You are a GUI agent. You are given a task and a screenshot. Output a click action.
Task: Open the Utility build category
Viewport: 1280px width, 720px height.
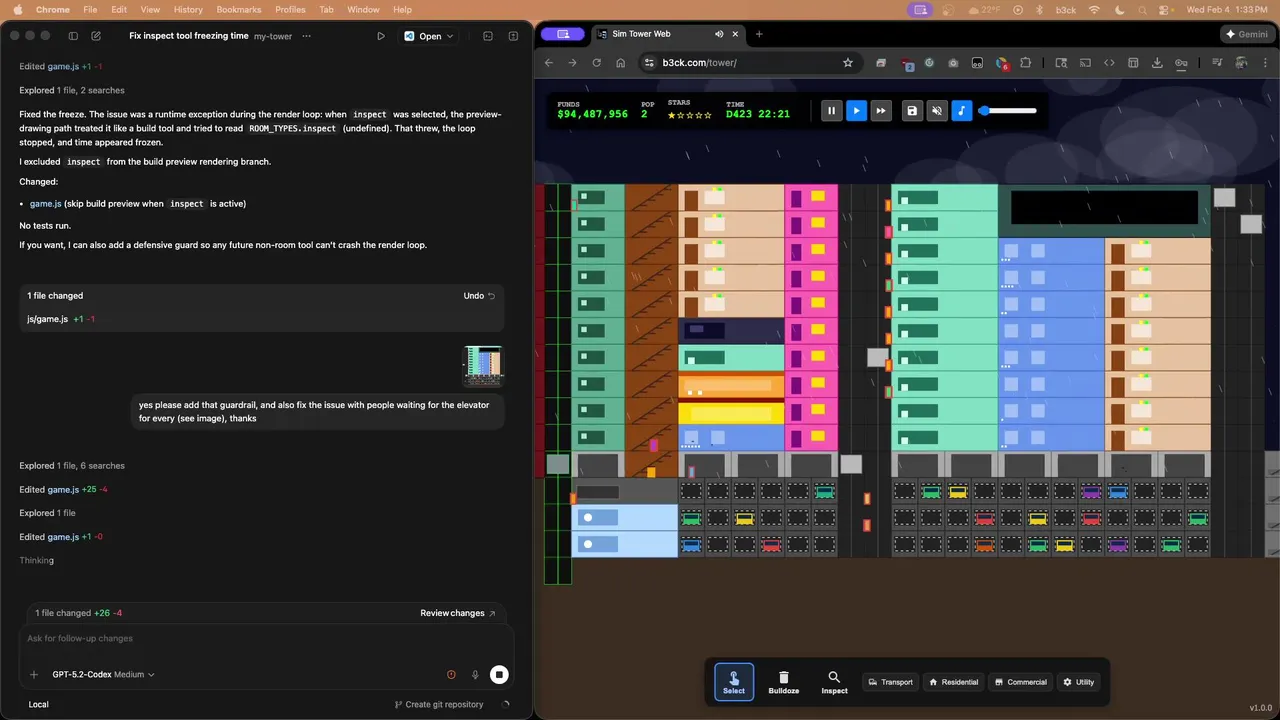pyautogui.click(x=1078, y=682)
